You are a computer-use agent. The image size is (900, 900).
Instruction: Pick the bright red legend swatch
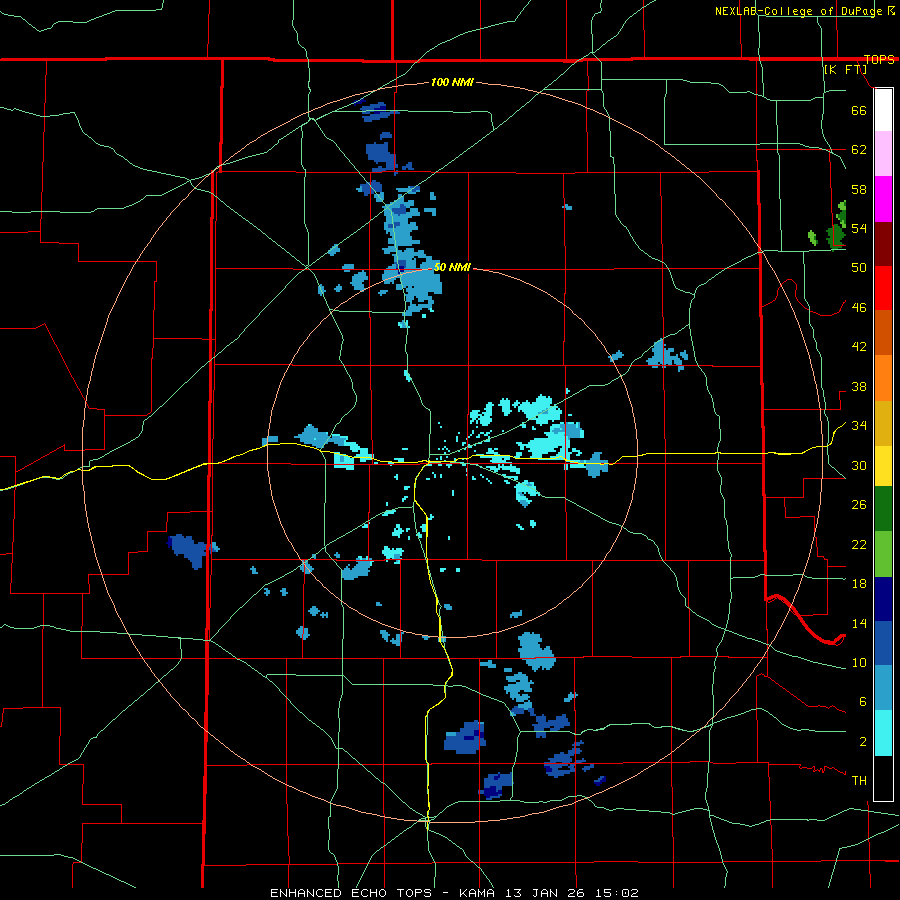pos(883,288)
